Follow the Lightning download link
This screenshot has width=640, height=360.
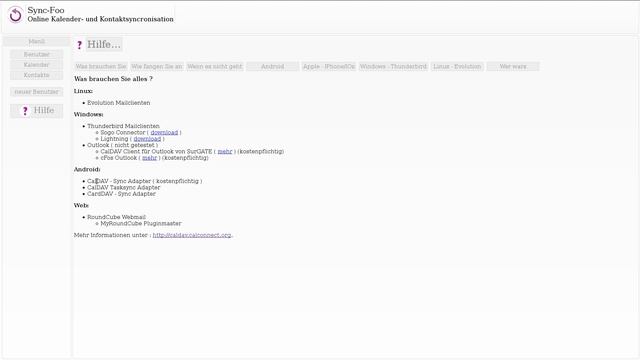point(147,139)
